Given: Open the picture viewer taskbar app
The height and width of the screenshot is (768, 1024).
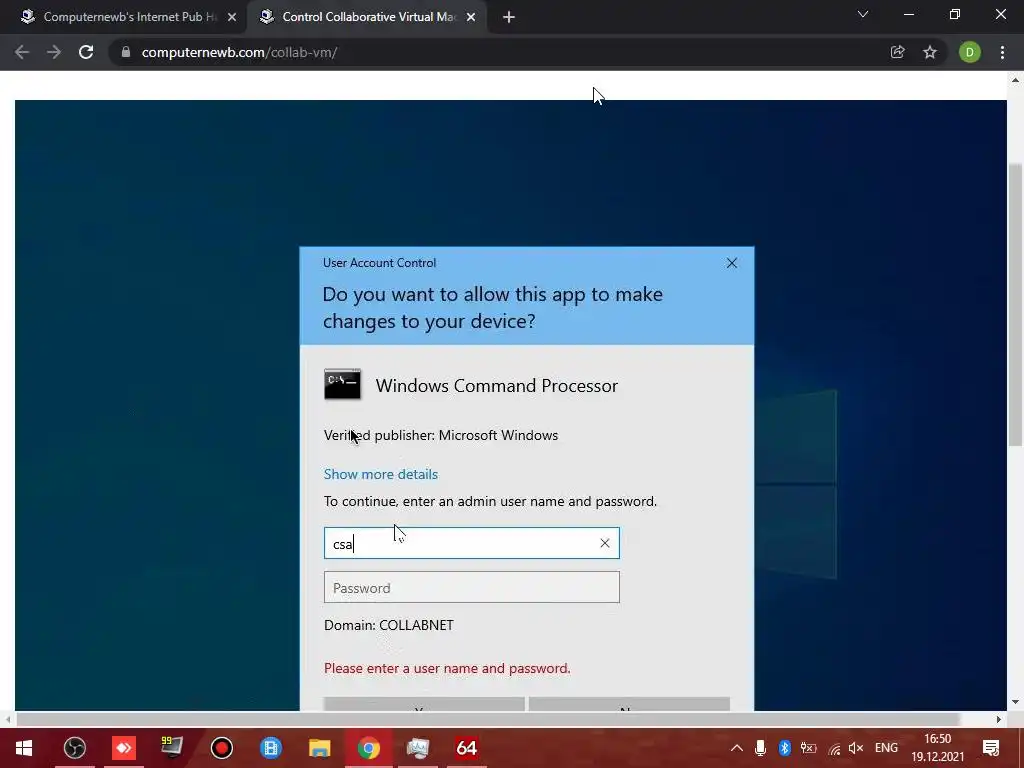Looking at the screenshot, I should pyautogui.click(x=417, y=748).
